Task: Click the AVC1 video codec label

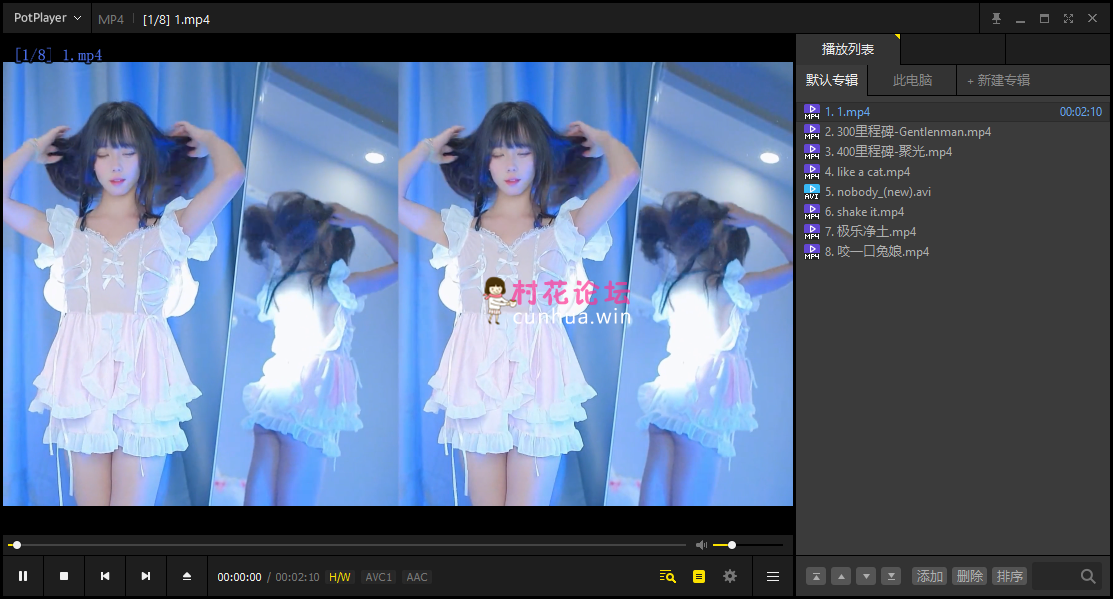Action: point(378,577)
